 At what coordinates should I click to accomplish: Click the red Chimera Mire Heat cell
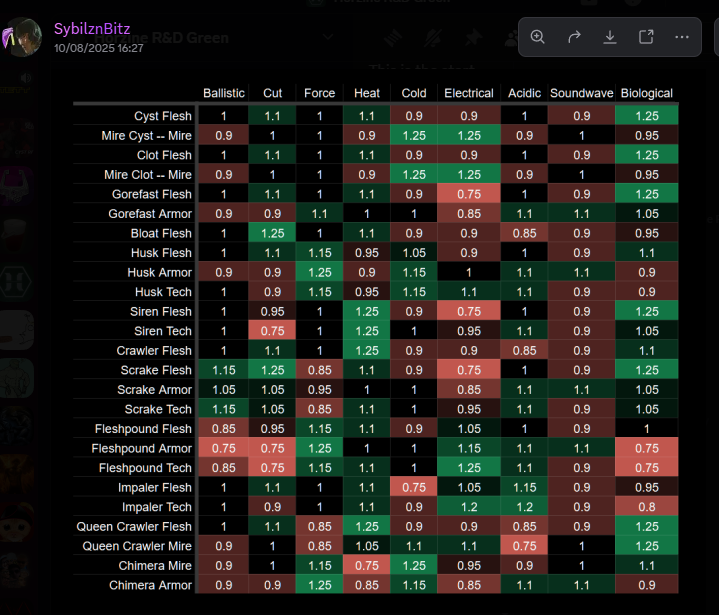point(367,565)
